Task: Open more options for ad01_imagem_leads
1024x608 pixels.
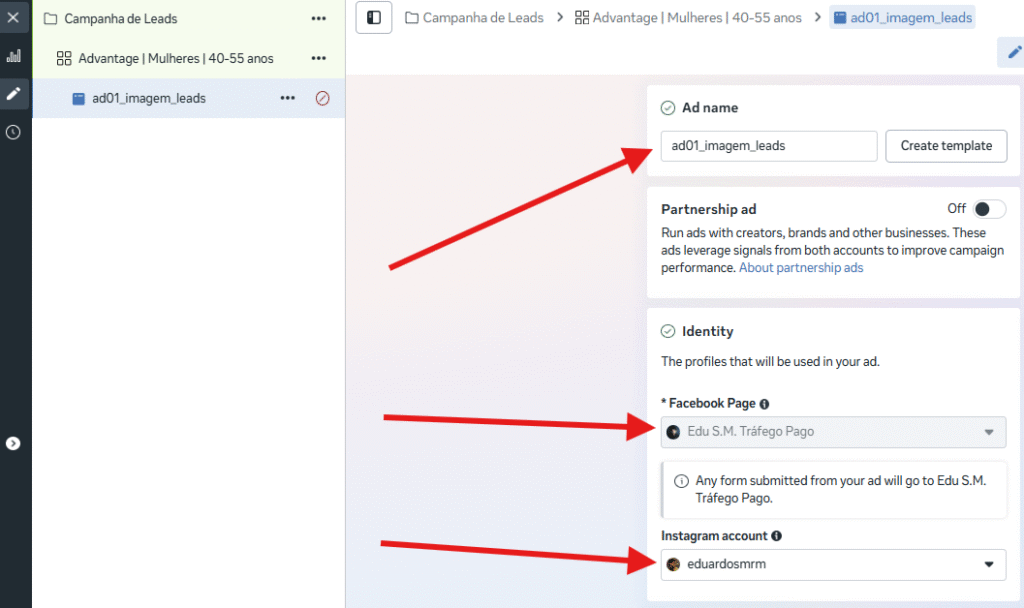Action: 288,98
